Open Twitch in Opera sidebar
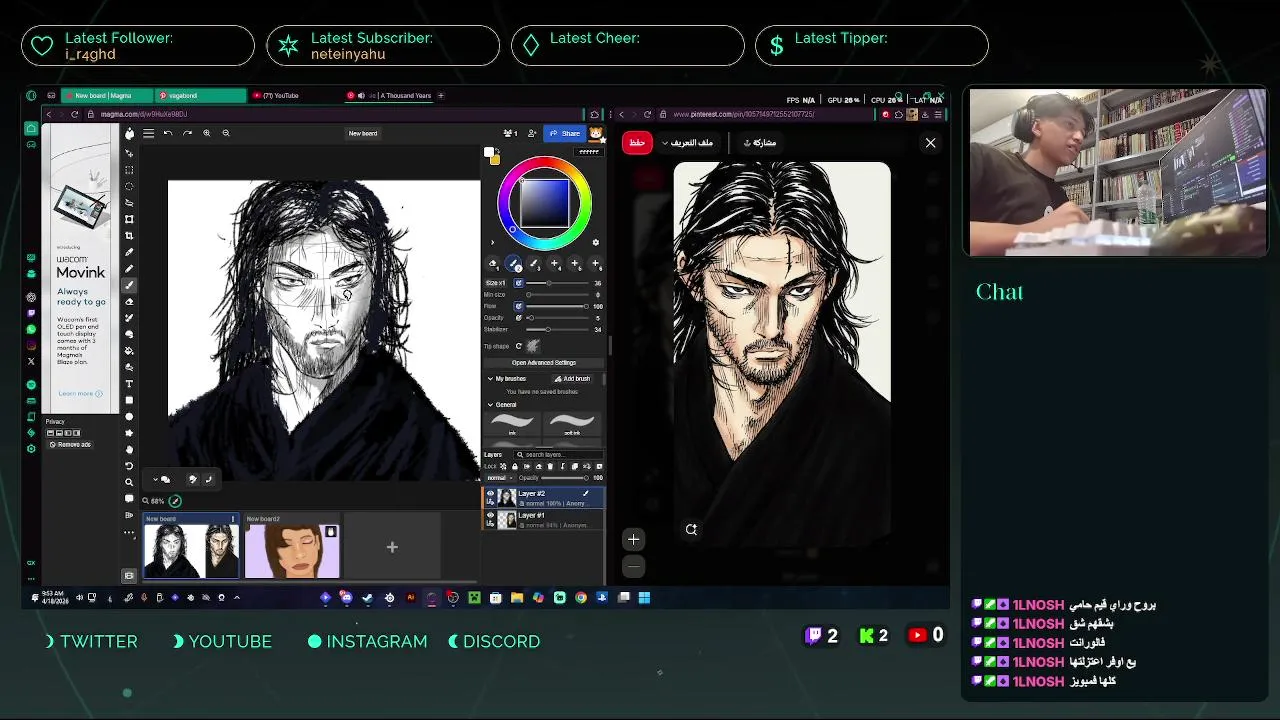 pyautogui.click(x=31, y=313)
